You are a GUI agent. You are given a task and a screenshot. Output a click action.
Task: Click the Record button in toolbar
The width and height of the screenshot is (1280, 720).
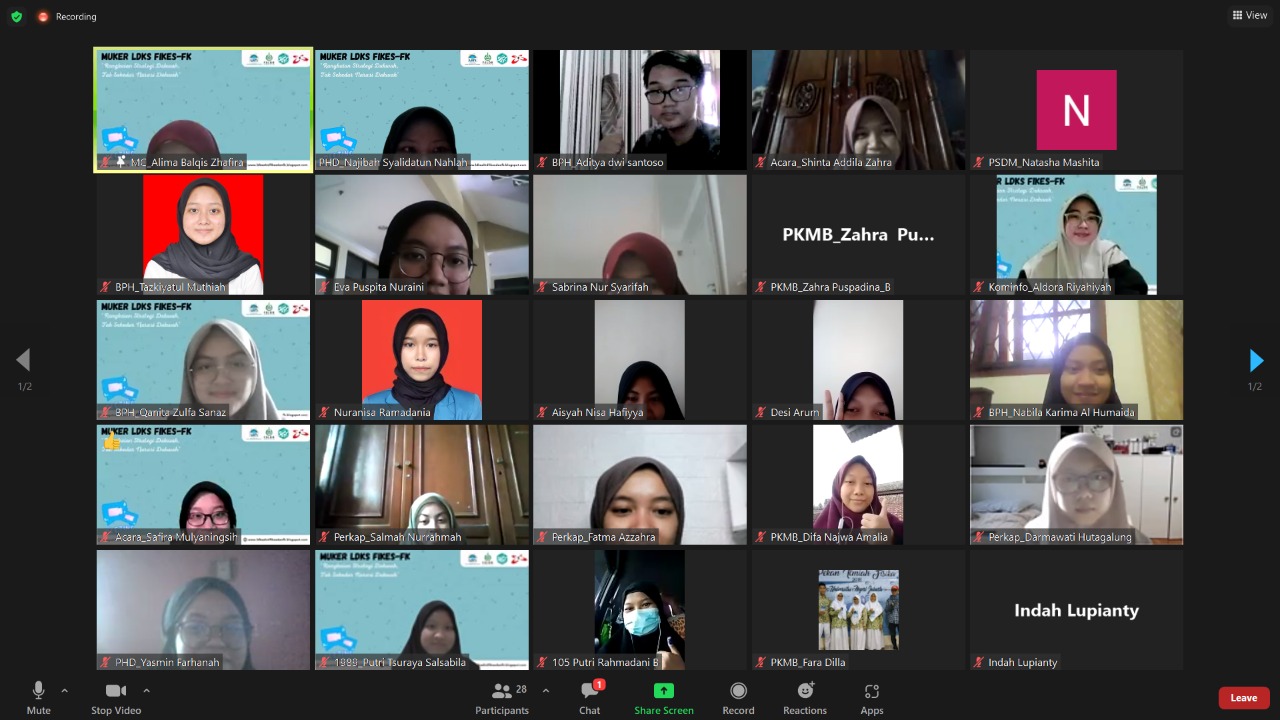[x=738, y=698]
